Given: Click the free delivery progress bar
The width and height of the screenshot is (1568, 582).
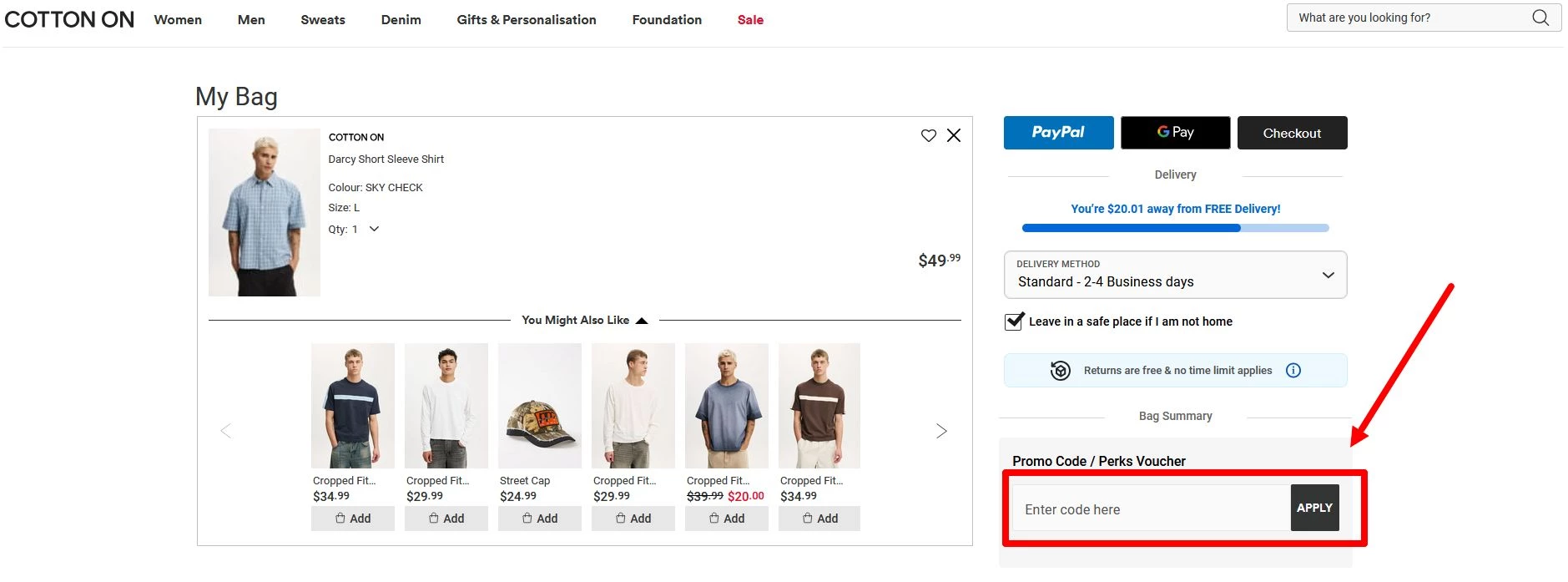Looking at the screenshot, I should [x=1175, y=228].
